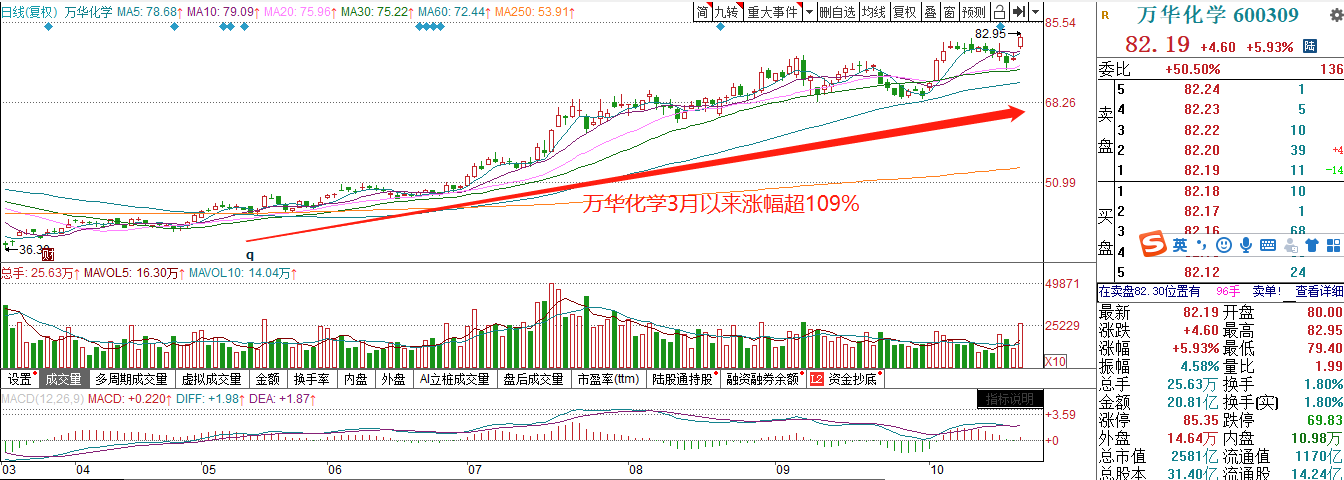This screenshot has height=480, width=1344.
Task: Toggle Sogou punctuation mode icon
Action: pyautogui.click(x=1202, y=244)
